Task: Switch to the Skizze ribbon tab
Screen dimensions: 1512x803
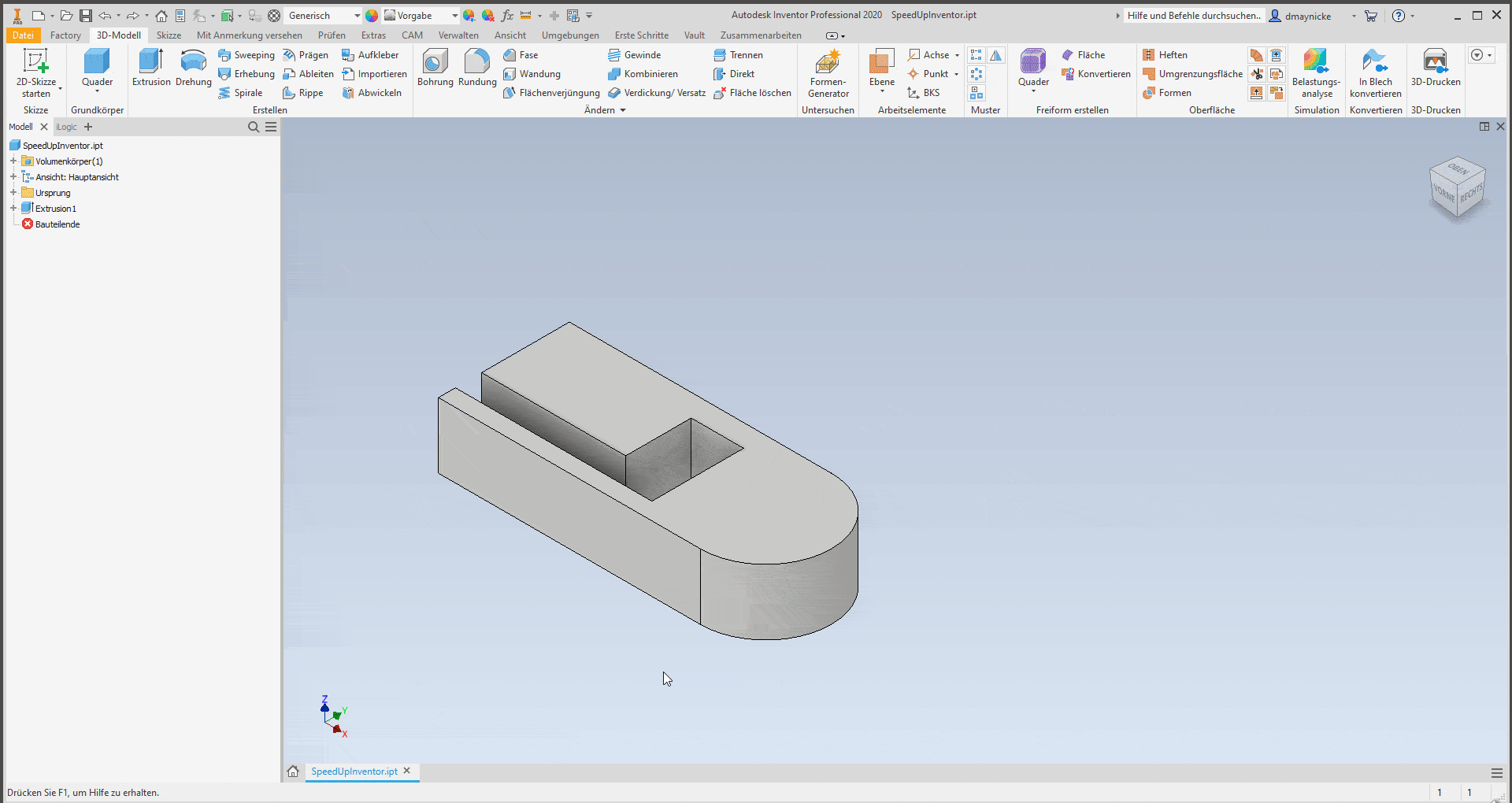Action: click(x=168, y=35)
